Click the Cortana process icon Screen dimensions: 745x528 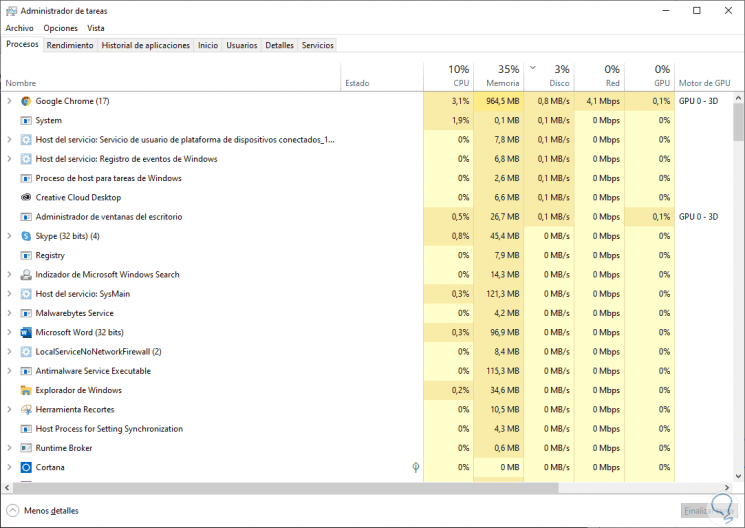26,468
